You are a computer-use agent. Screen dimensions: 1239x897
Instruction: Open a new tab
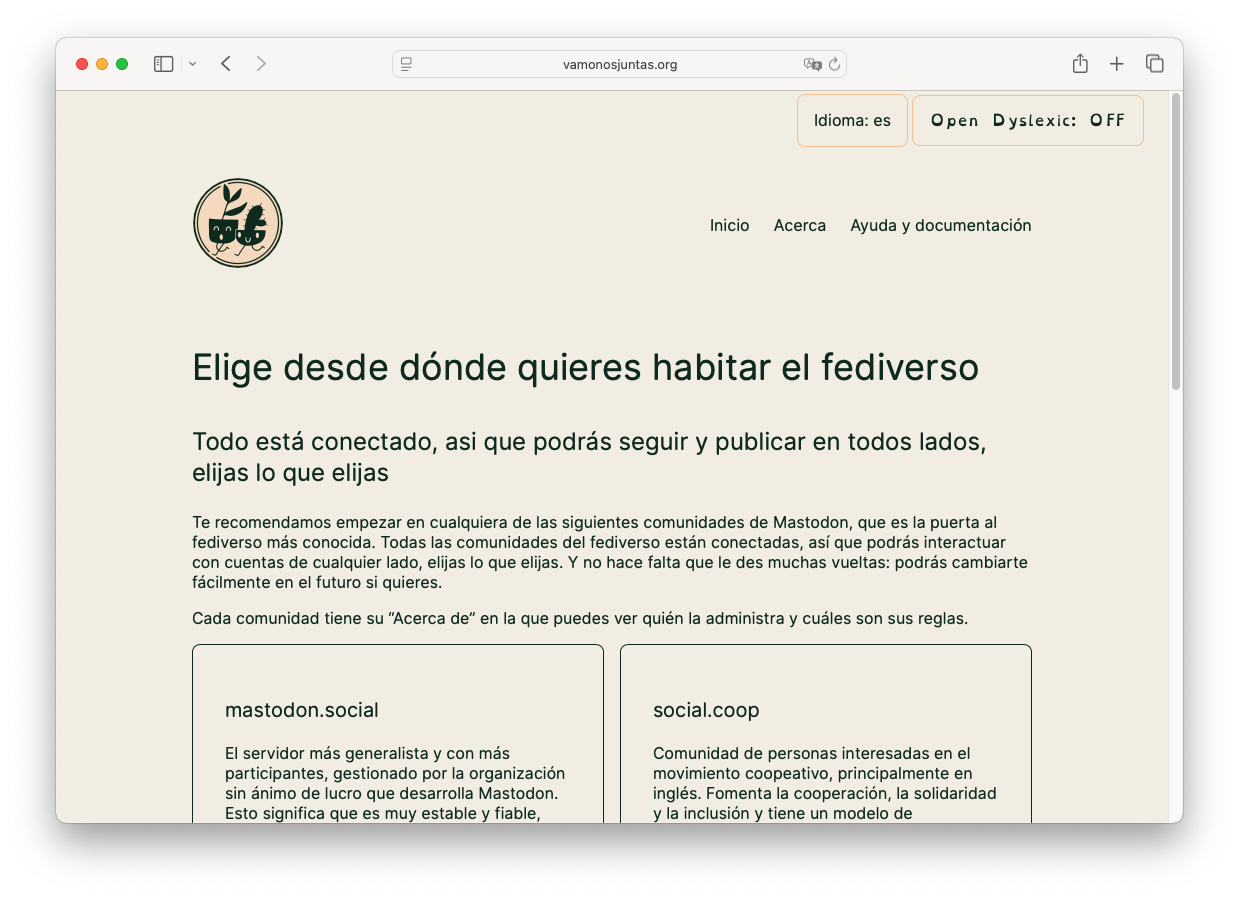point(1117,64)
